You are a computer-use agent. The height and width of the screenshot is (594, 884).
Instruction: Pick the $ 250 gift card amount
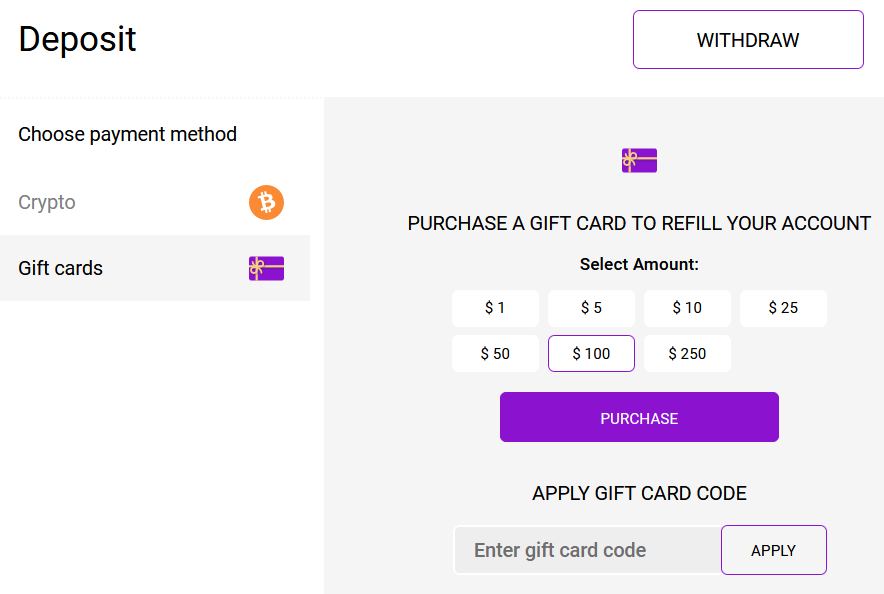(x=687, y=354)
